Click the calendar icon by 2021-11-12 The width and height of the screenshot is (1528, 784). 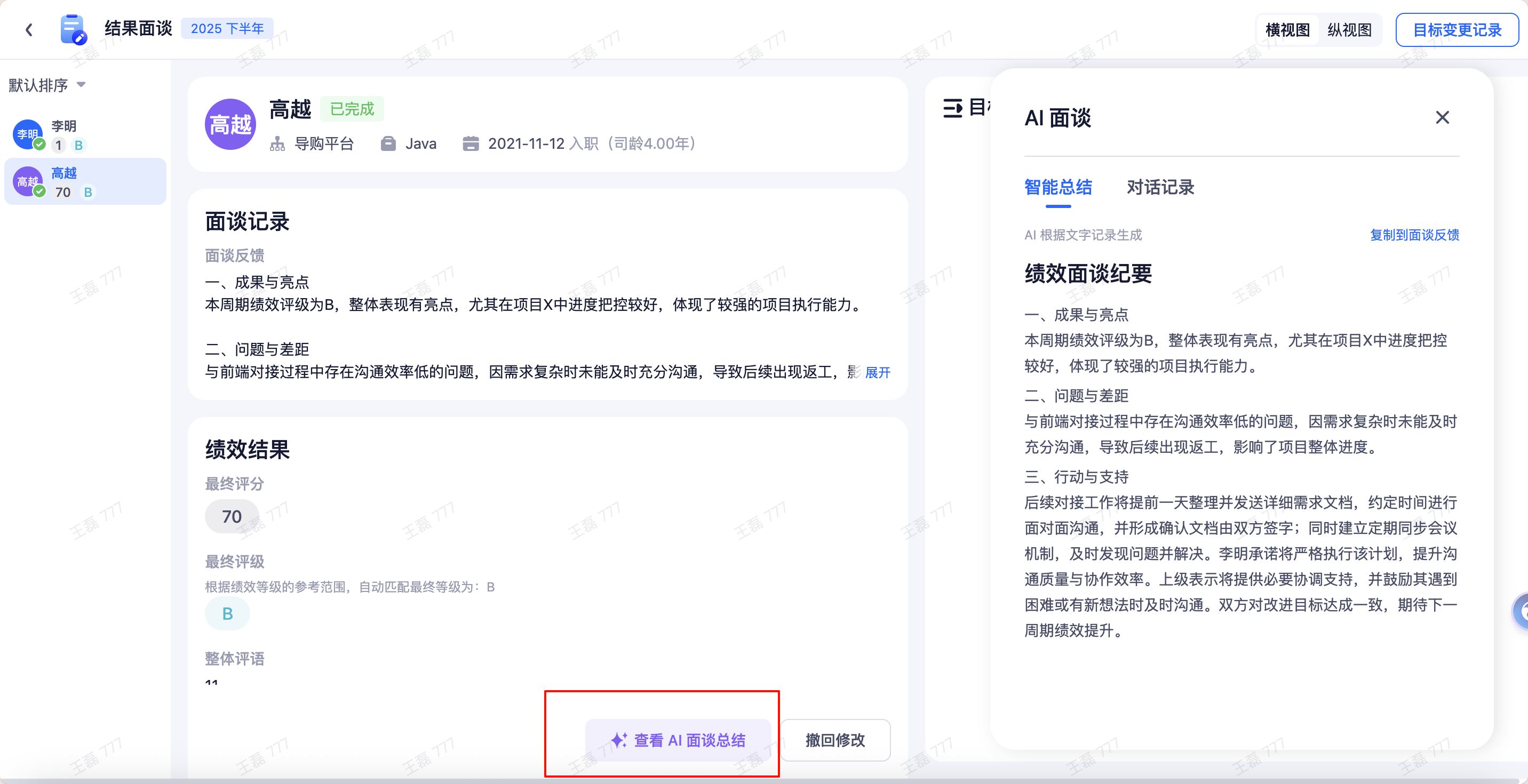(471, 143)
